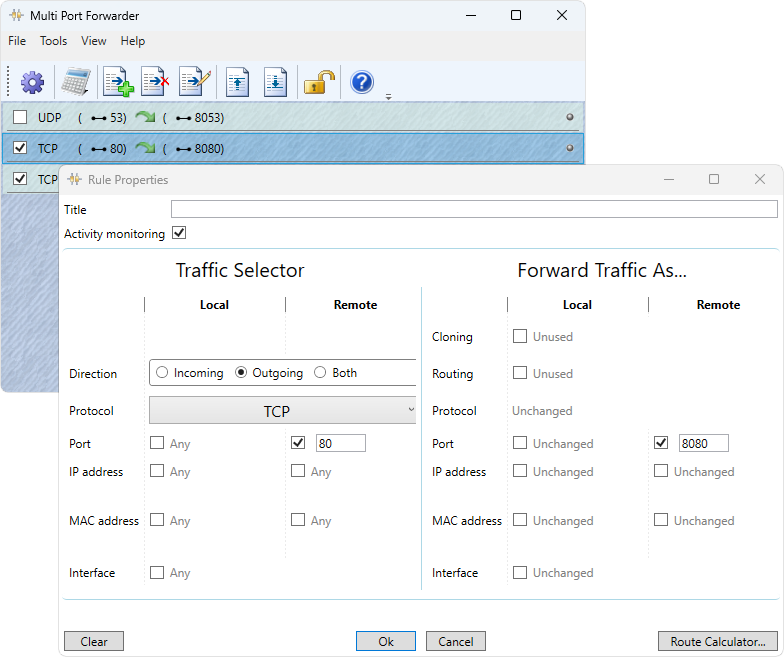Viewport: 784px width, 657px height.
Task: Confirm with the Ok button
Action: tap(386, 642)
